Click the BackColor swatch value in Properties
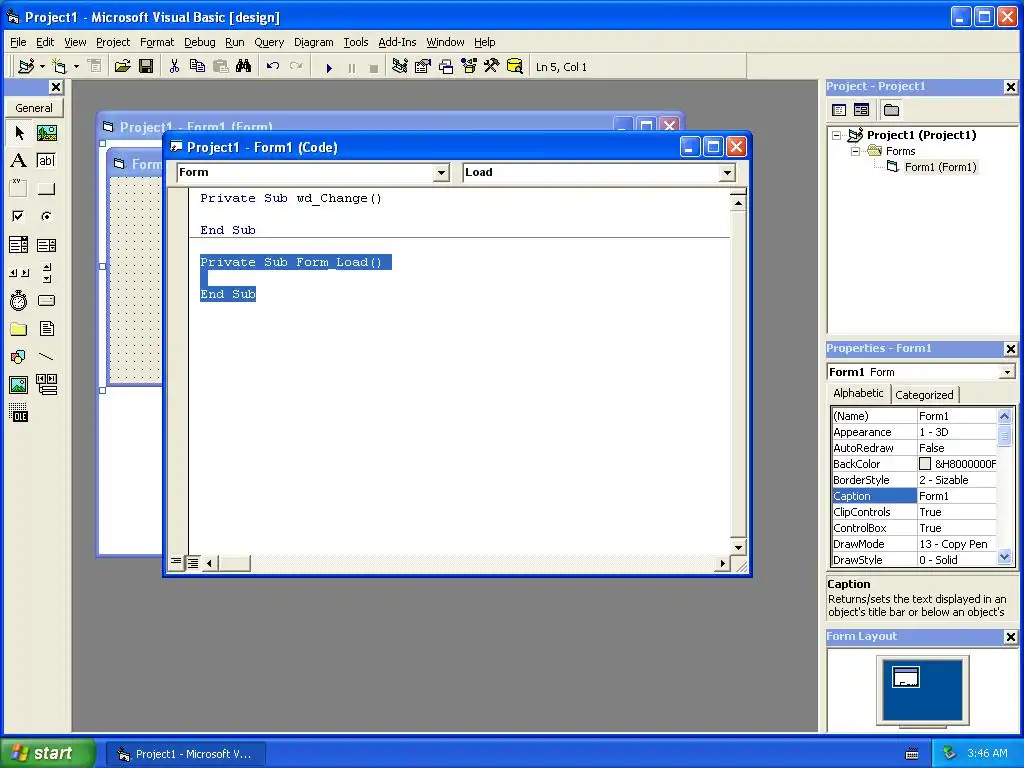This screenshot has height=768, width=1024. 925,464
